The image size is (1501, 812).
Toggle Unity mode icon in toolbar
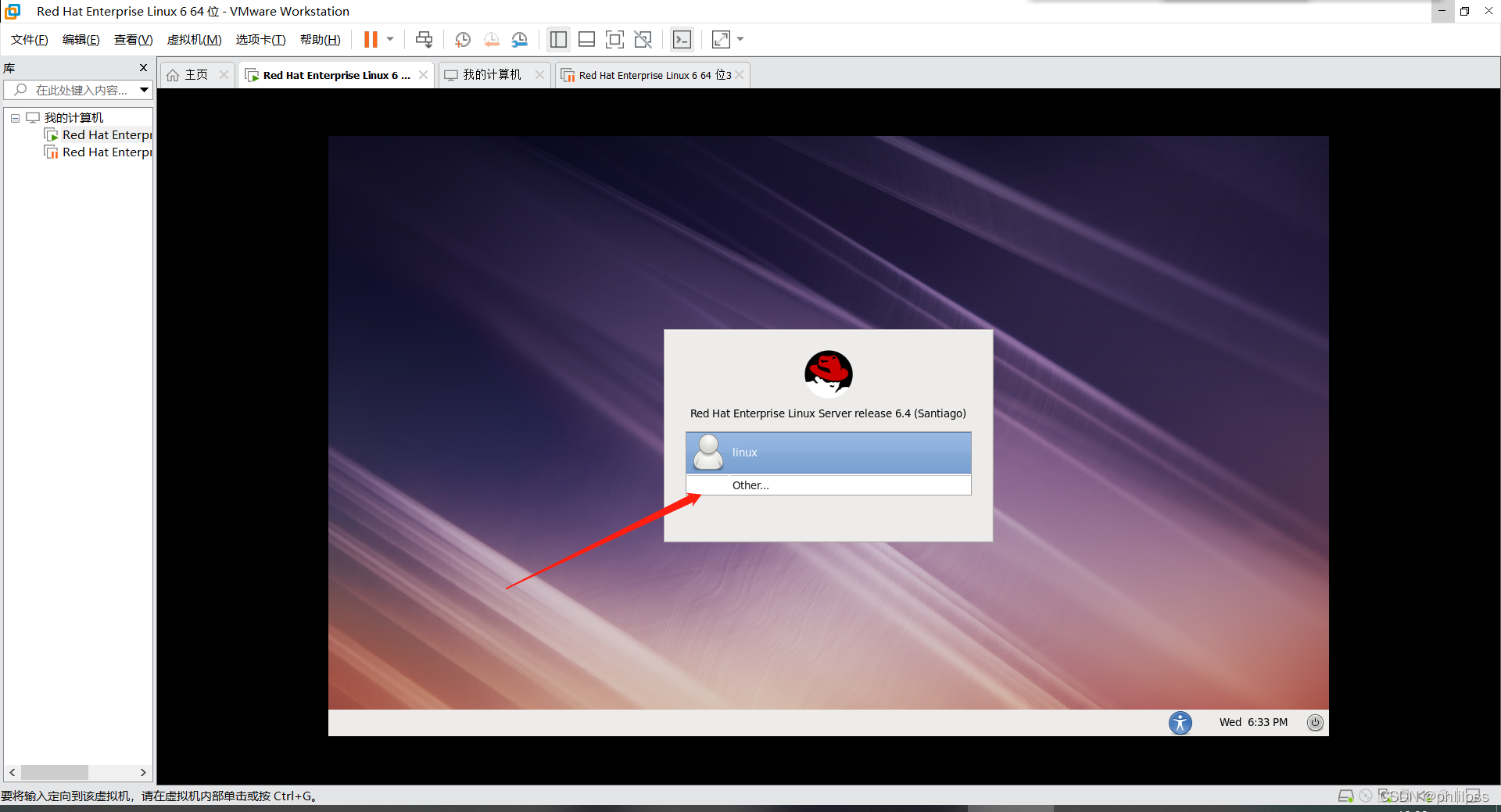643,40
